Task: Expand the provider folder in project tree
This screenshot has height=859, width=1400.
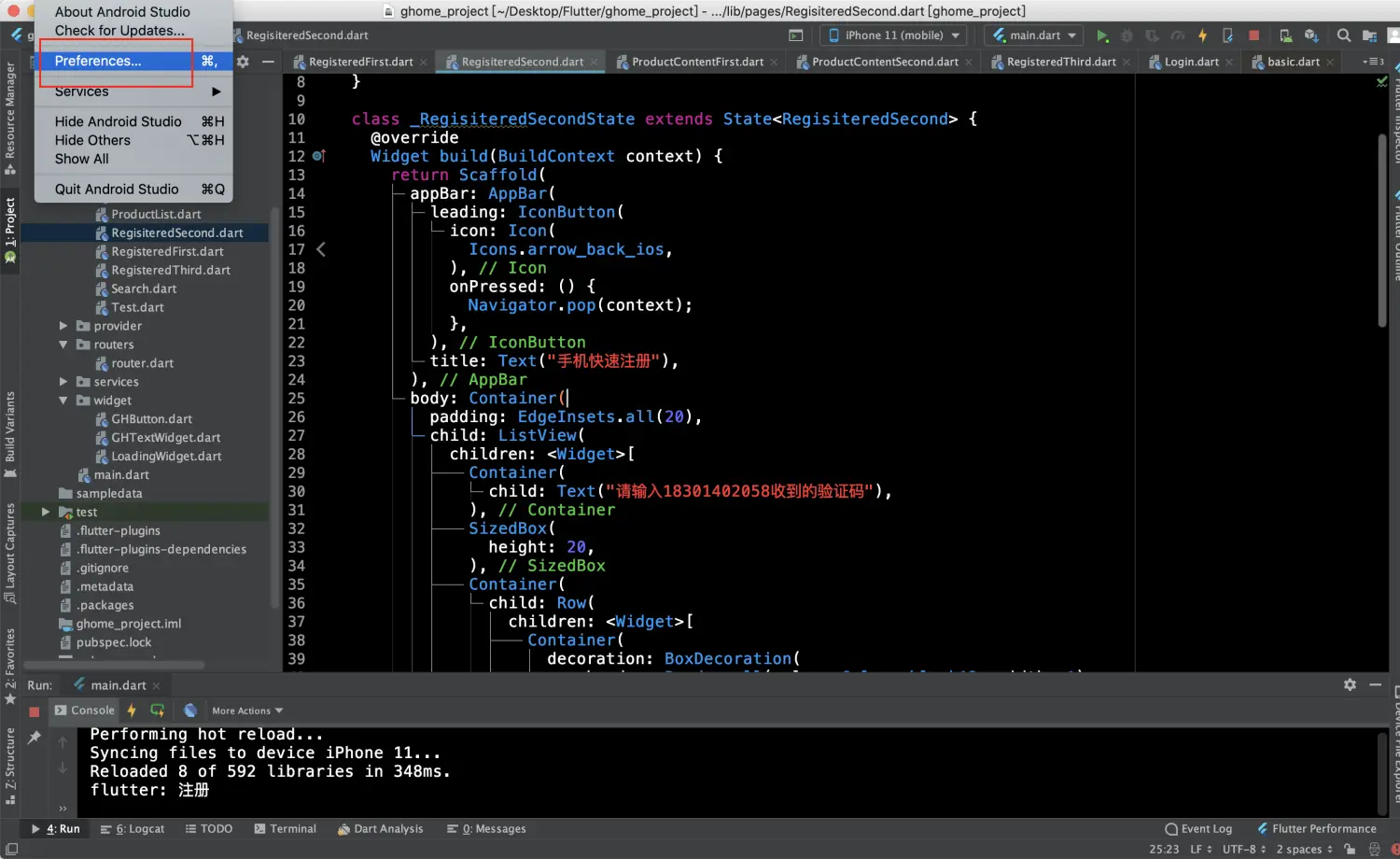Action: [x=63, y=326]
